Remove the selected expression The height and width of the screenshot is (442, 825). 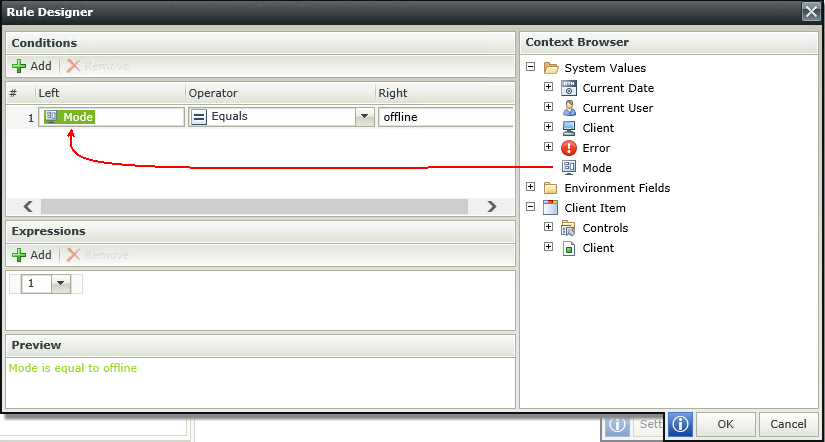(98, 255)
